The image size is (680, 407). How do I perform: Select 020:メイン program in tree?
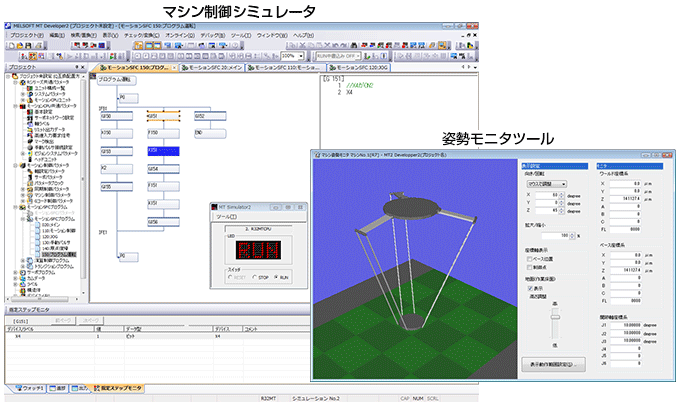(x=51, y=225)
